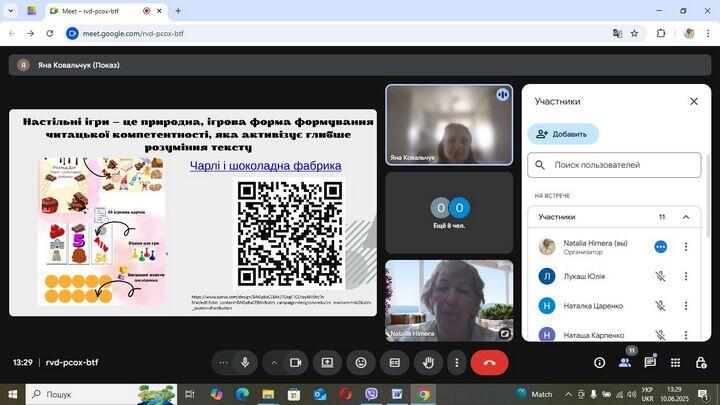Go forward in Chrome navigation
The height and width of the screenshot is (405, 720).
point(30,34)
